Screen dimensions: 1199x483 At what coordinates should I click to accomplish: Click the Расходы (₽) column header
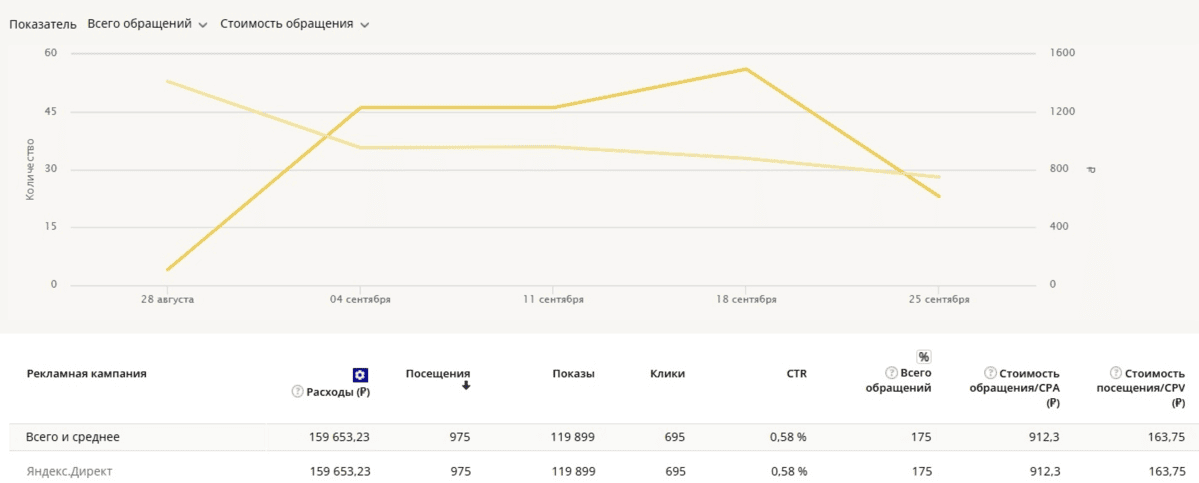[338, 392]
